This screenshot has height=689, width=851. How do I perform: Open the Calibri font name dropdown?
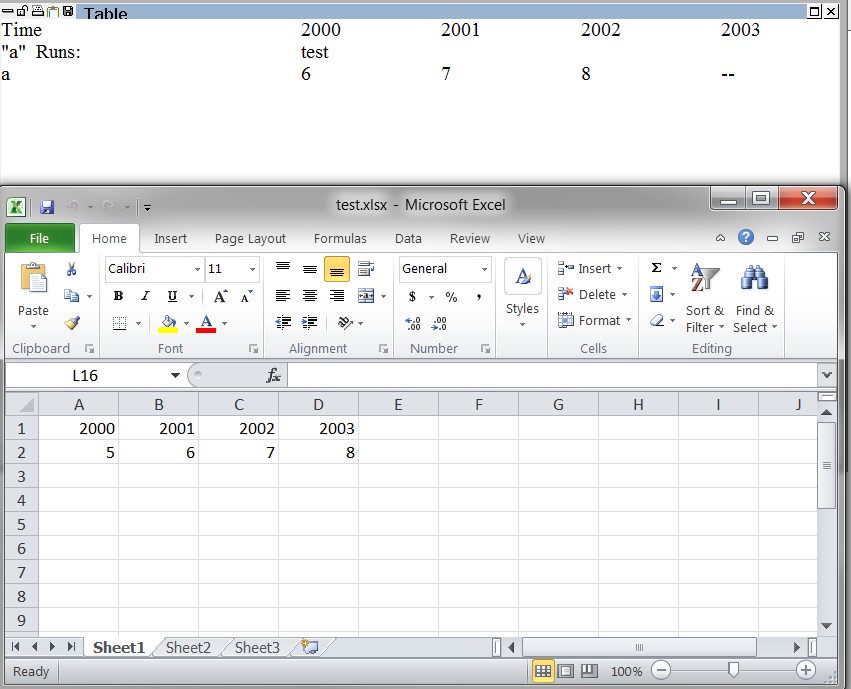(x=198, y=269)
